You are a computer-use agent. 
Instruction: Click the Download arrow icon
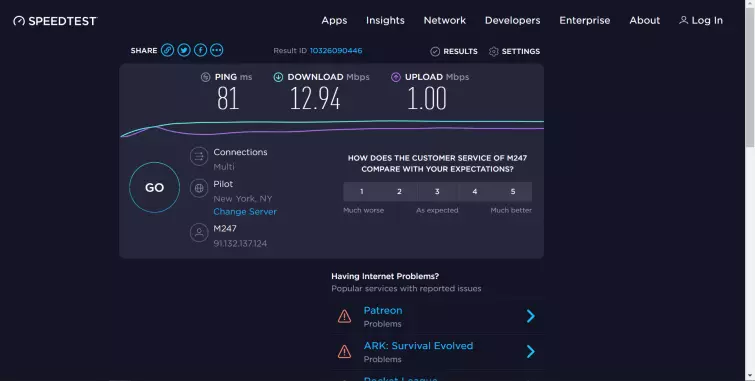(278, 77)
